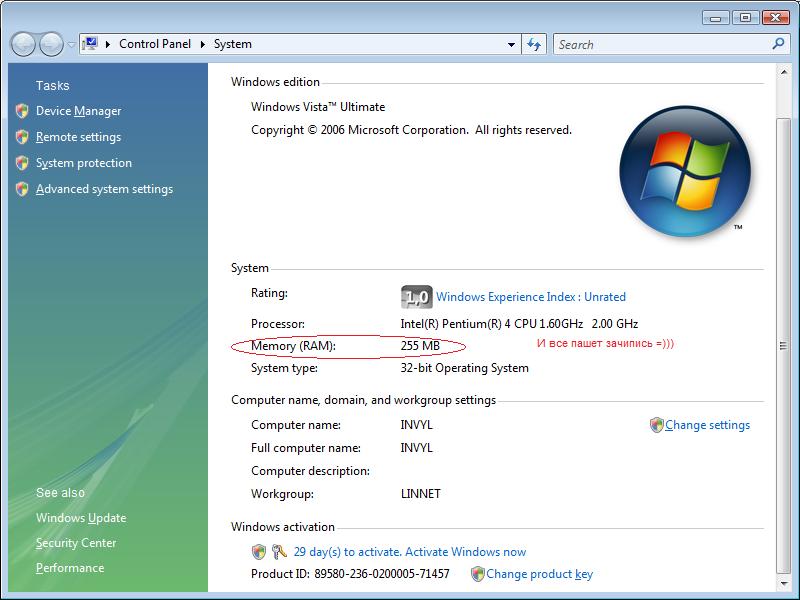Open the recent pages dropdown arrow
800x600 pixels.
[71, 44]
